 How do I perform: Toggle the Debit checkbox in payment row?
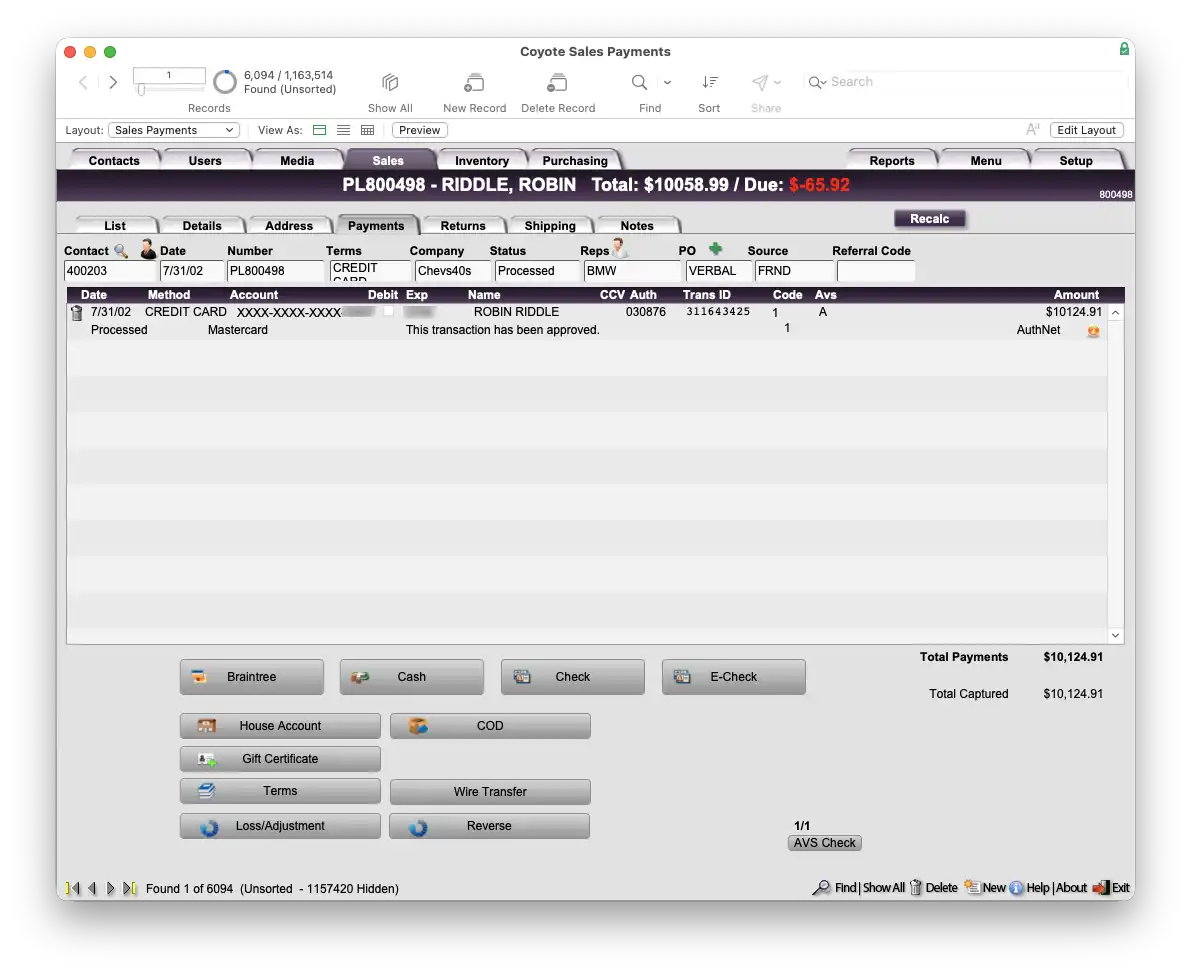[388, 311]
